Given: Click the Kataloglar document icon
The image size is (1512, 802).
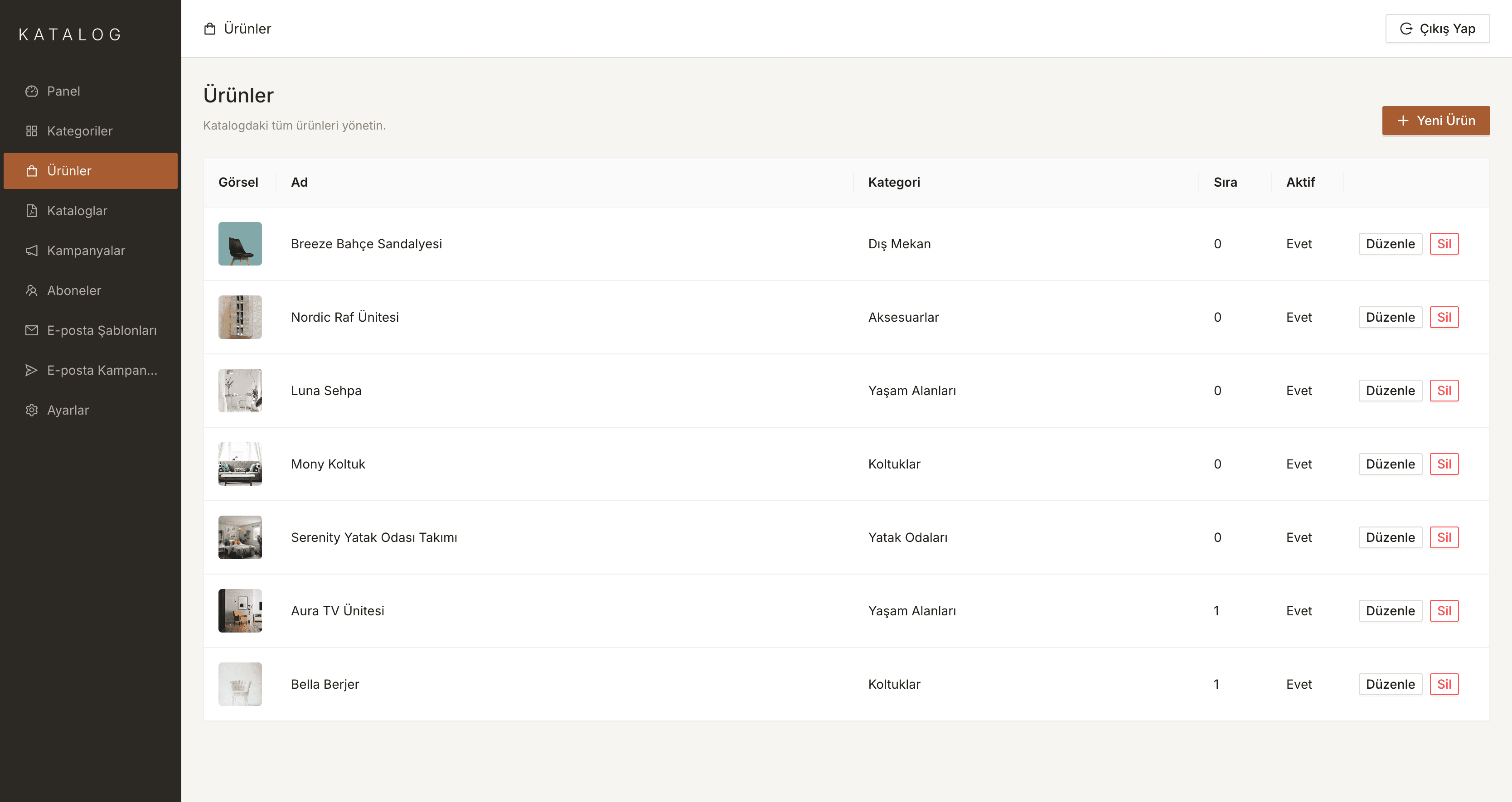Looking at the screenshot, I should (x=32, y=211).
